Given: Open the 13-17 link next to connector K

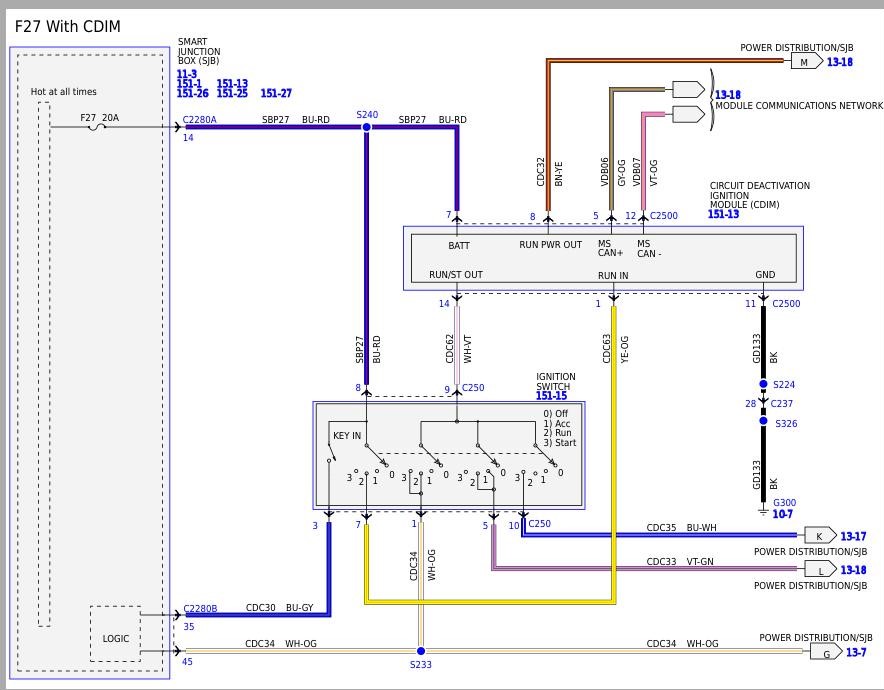Looking at the screenshot, I should [x=853, y=536].
